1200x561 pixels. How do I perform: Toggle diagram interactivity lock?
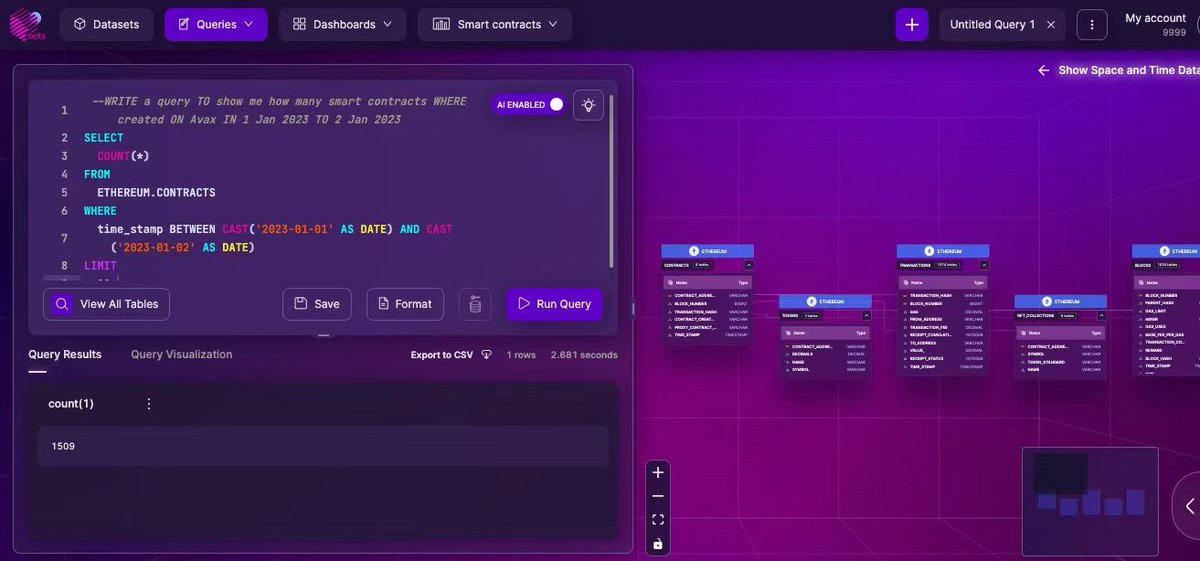[657, 544]
